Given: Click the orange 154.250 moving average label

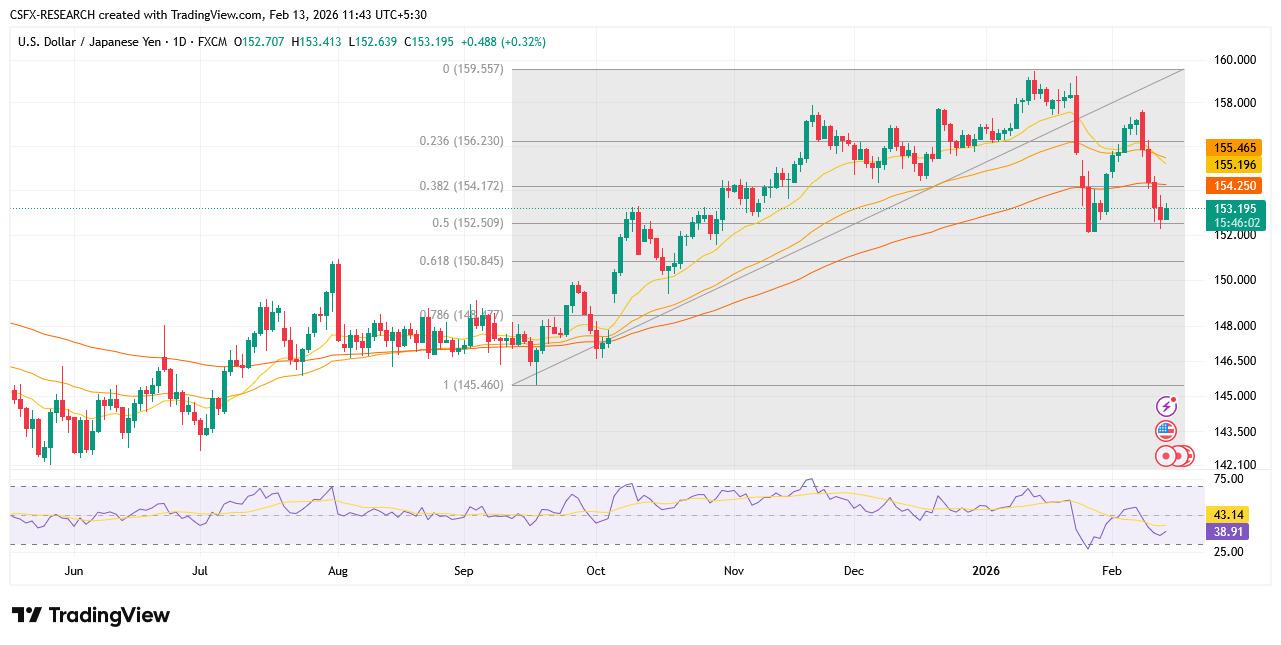Looking at the screenshot, I should point(1236,186).
